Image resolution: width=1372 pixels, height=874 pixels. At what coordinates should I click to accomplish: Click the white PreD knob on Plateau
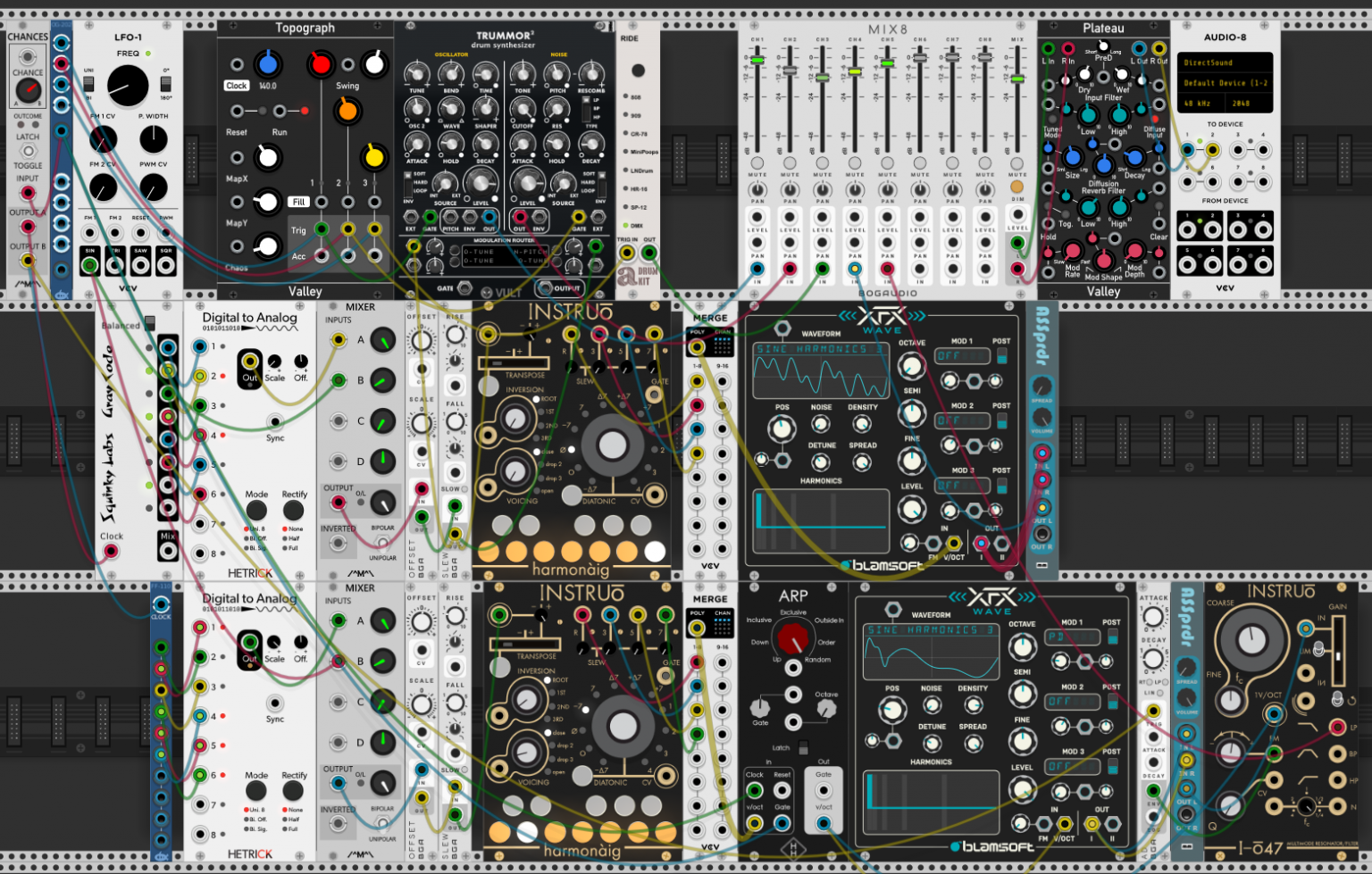1103,46
